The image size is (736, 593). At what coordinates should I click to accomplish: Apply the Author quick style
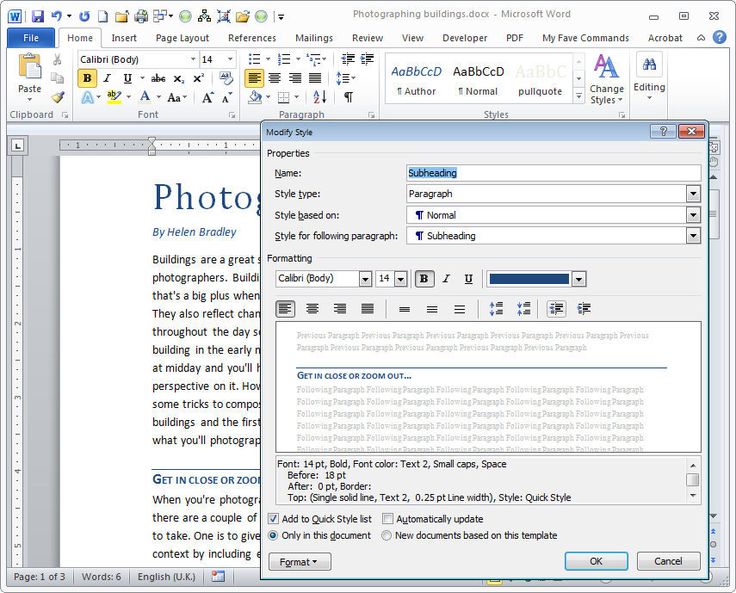point(416,80)
